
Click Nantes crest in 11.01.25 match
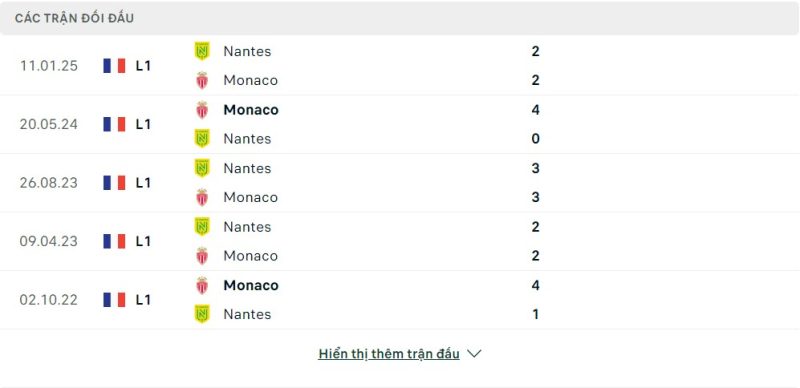pyautogui.click(x=202, y=51)
